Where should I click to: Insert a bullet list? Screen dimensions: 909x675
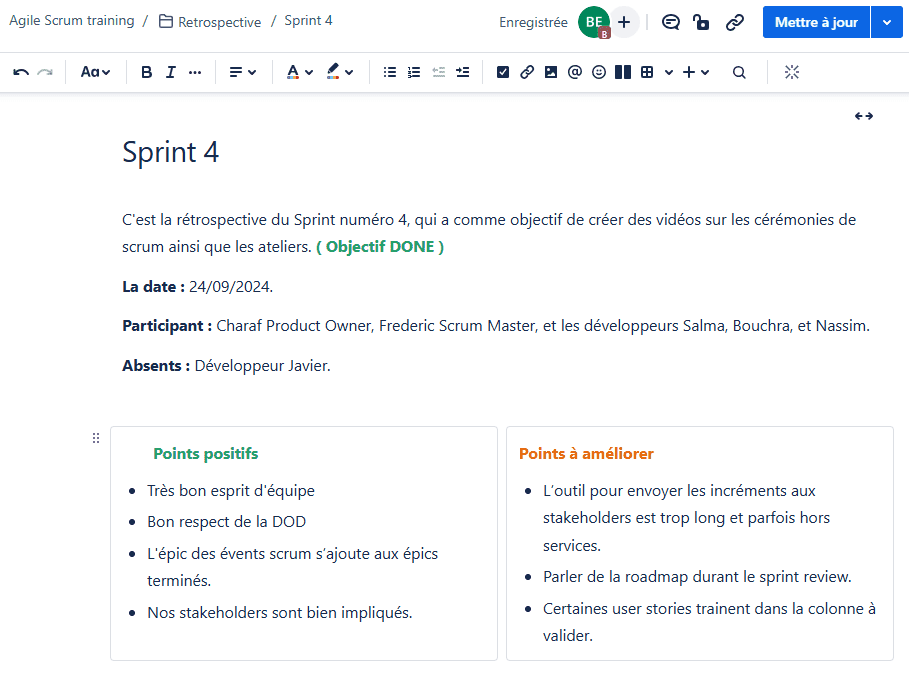tap(390, 72)
